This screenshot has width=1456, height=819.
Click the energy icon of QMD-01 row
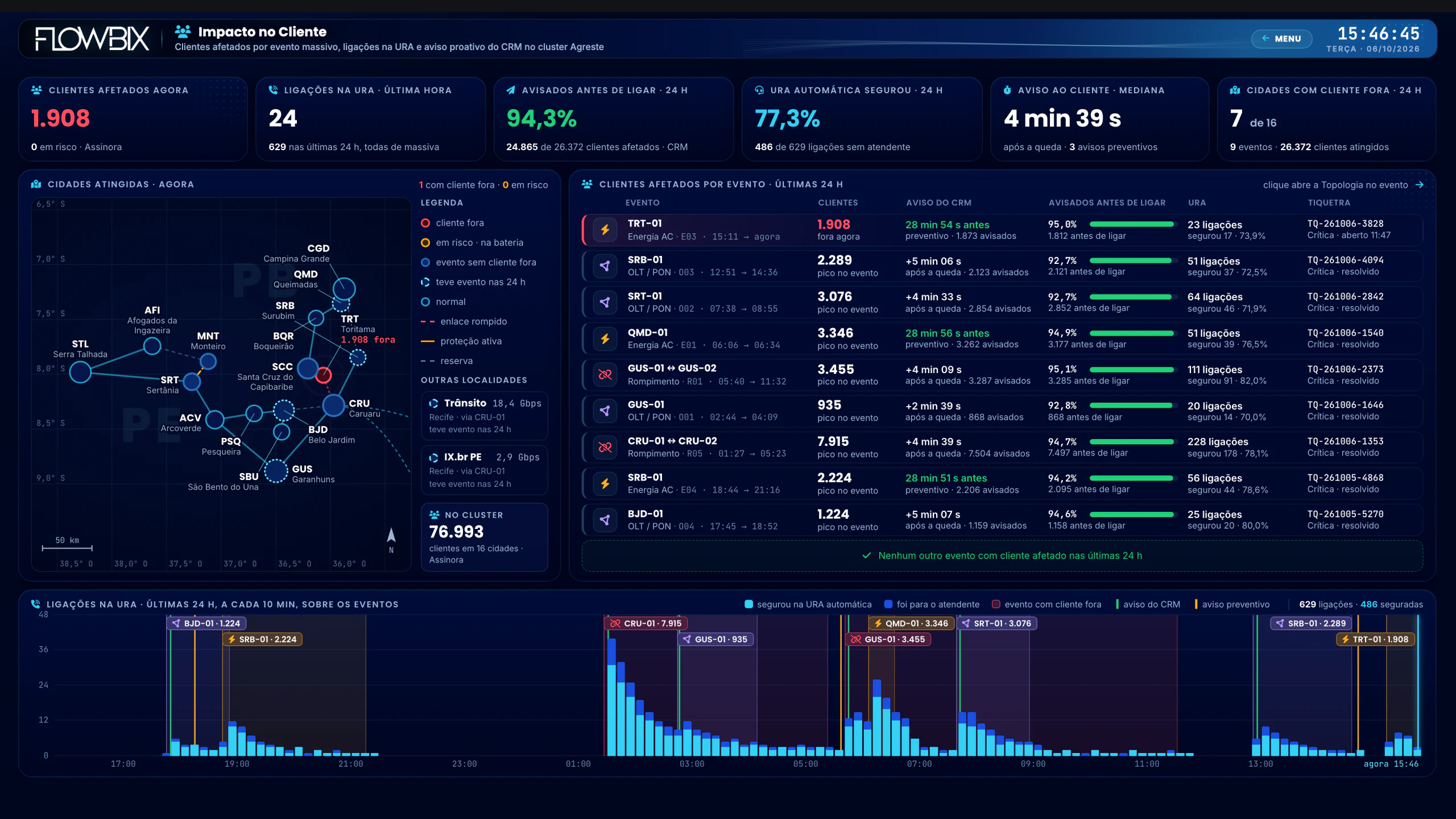click(x=605, y=339)
